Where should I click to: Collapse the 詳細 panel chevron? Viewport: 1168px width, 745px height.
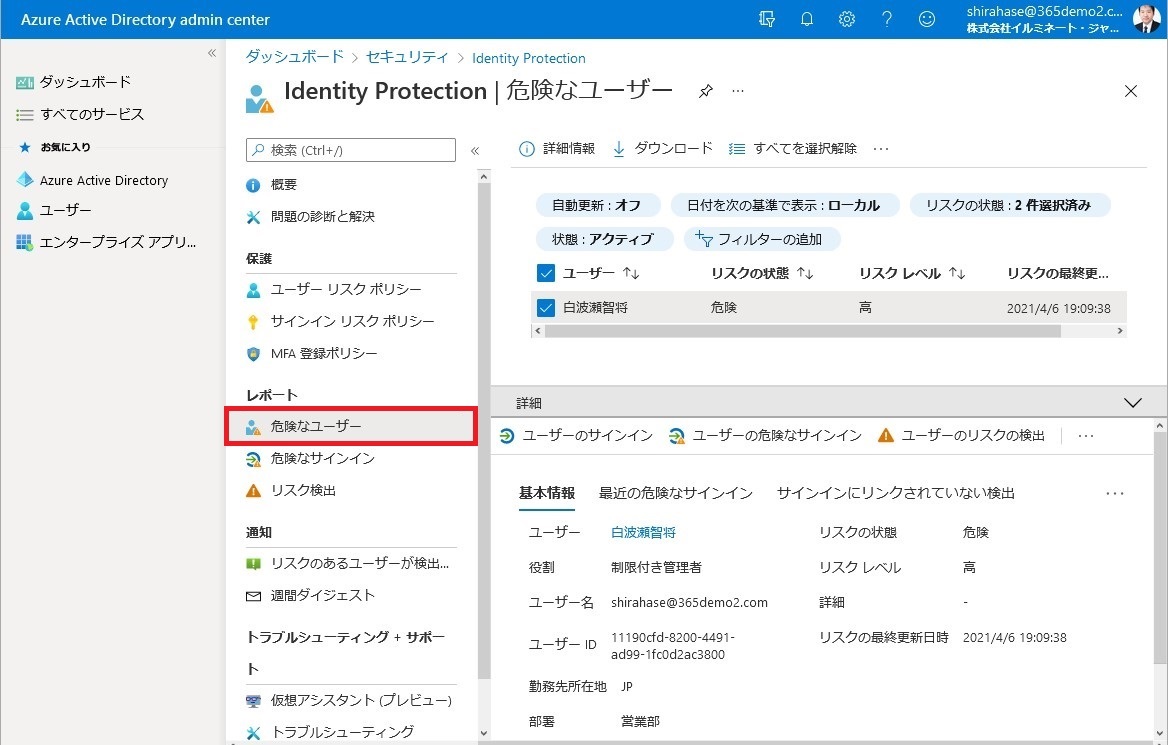click(x=1132, y=403)
